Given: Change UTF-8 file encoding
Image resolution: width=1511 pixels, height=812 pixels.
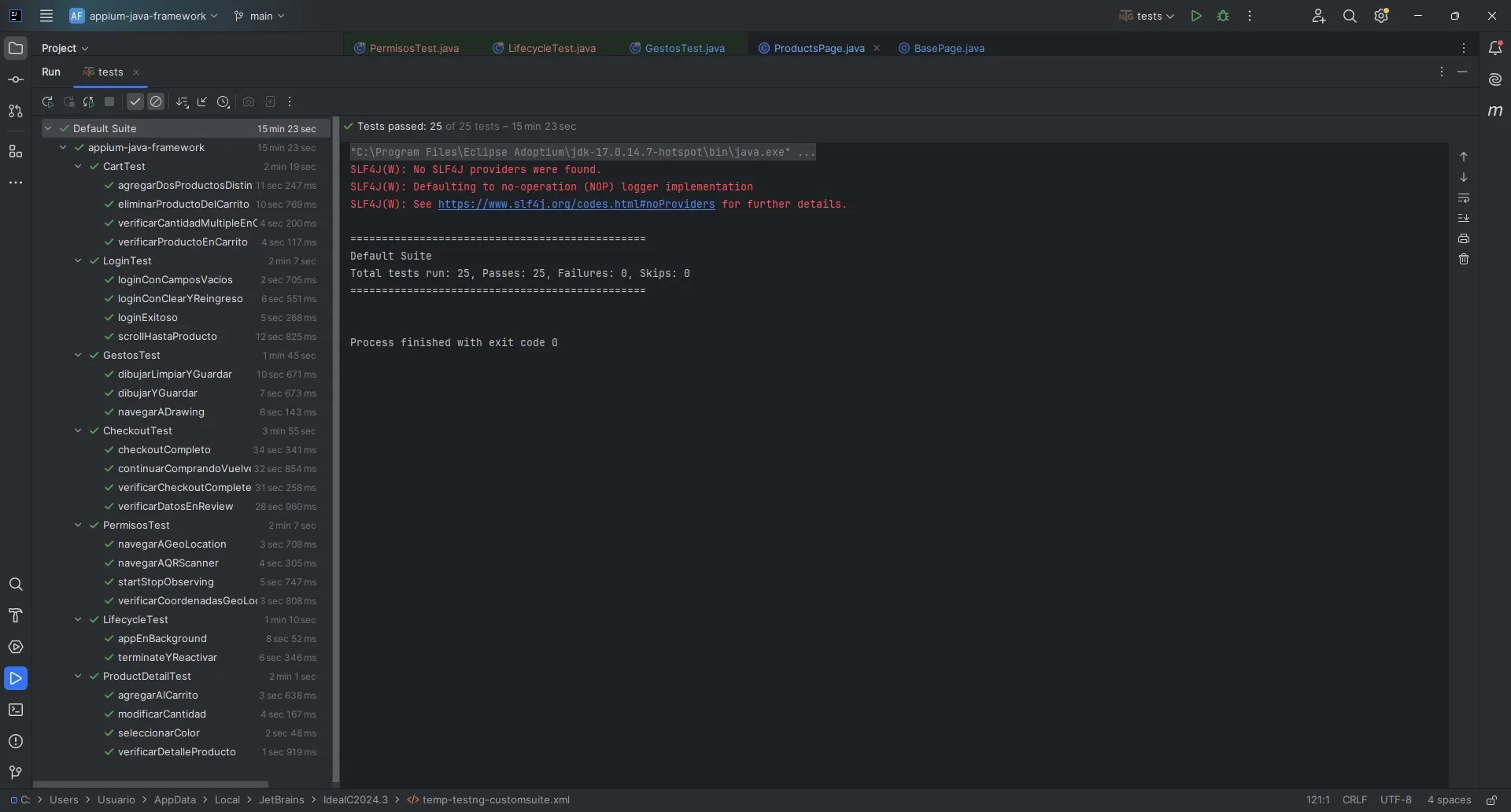Looking at the screenshot, I should pyautogui.click(x=1395, y=800).
